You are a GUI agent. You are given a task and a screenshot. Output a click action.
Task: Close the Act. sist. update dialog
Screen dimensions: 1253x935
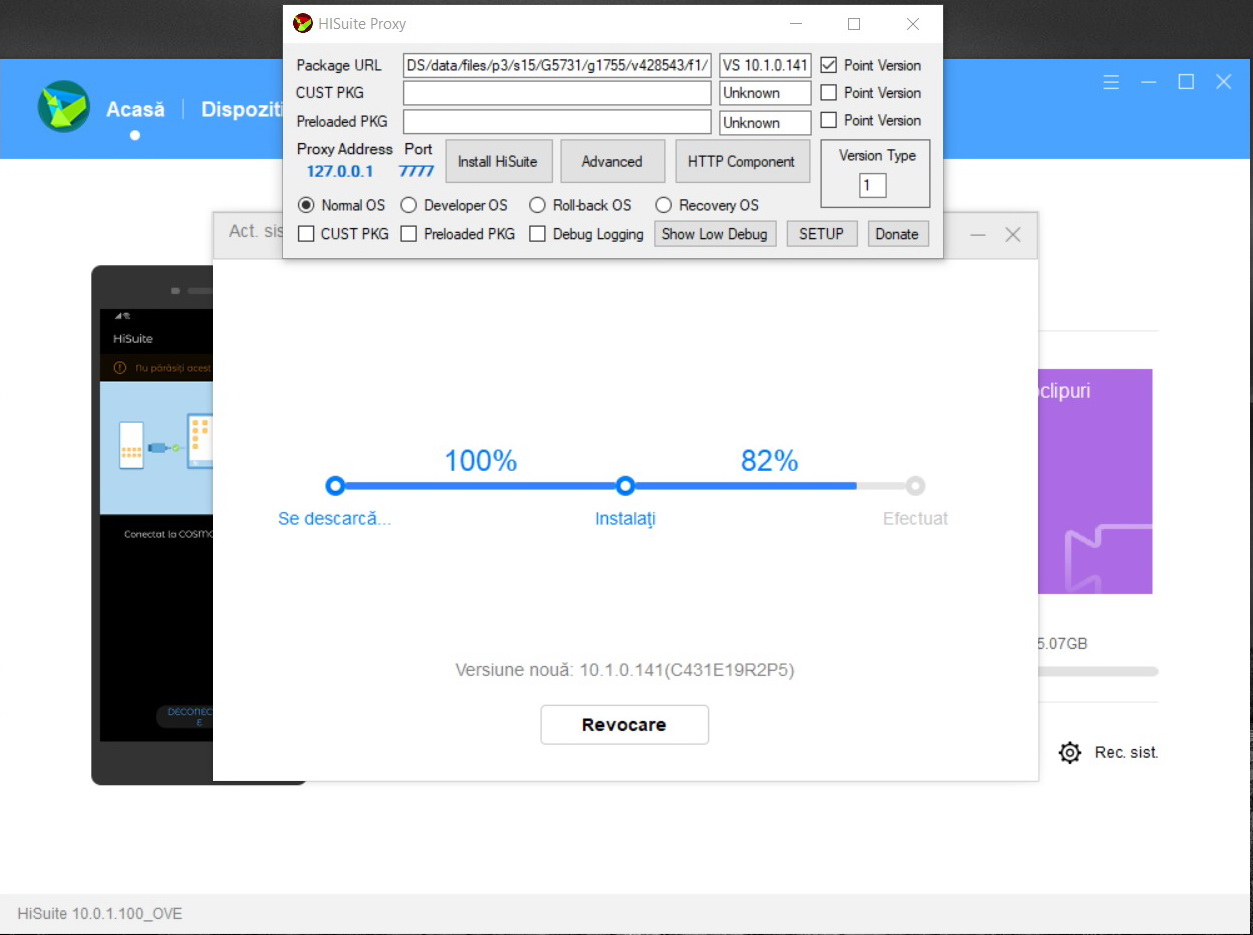click(x=1012, y=234)
